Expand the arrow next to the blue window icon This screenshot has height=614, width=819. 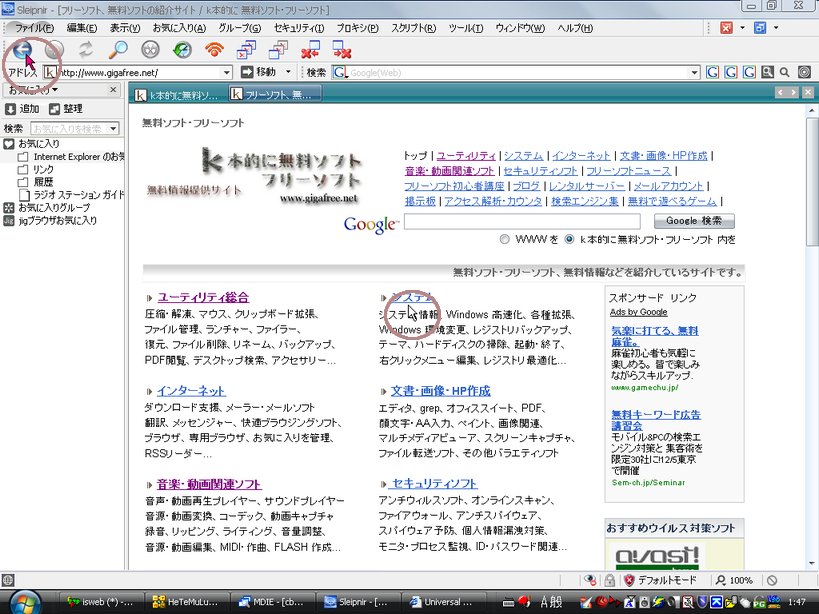(776, 28)
